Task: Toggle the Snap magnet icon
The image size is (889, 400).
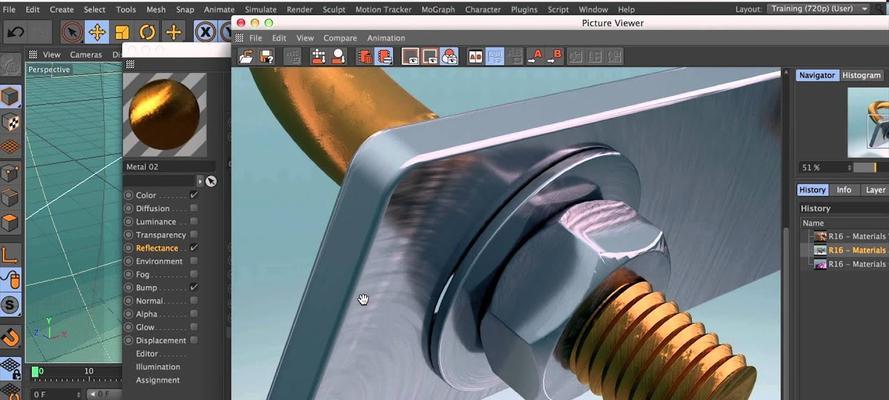Action: (10, 337)
